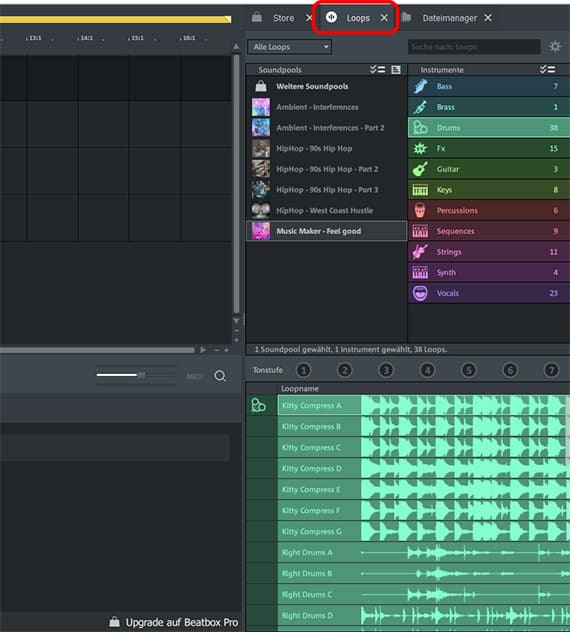Image resolution: width=570 pixels, height=632 pixels.
Task: Select the Kitty Compress E loop
Action: (x=423, y=489)
